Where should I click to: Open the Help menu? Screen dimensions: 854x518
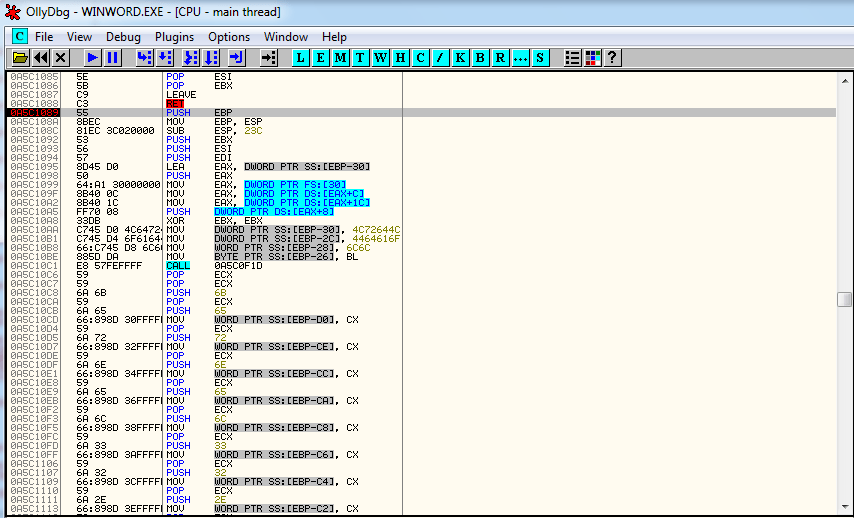point(334,37)
